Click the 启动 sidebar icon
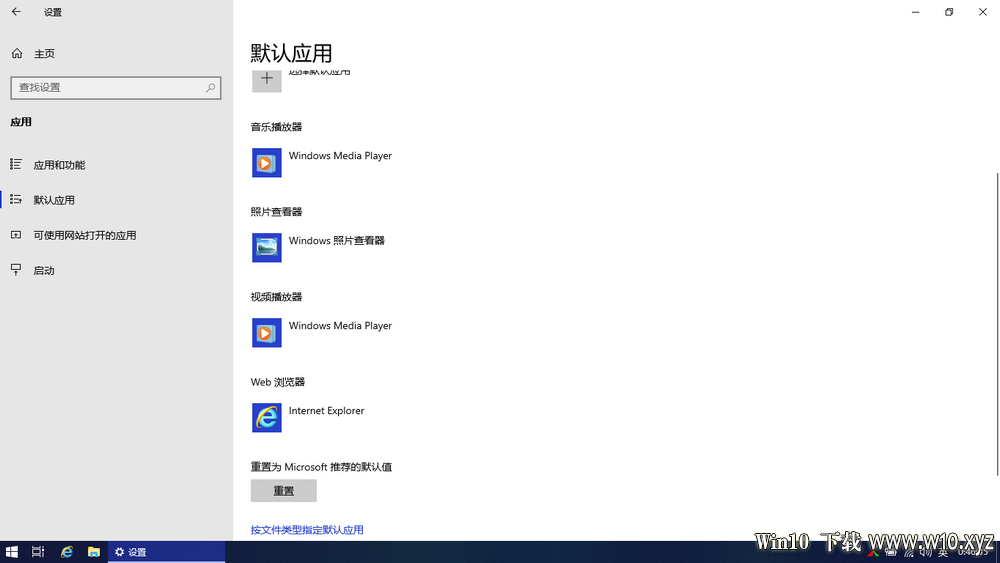 (x=16, y=270)
